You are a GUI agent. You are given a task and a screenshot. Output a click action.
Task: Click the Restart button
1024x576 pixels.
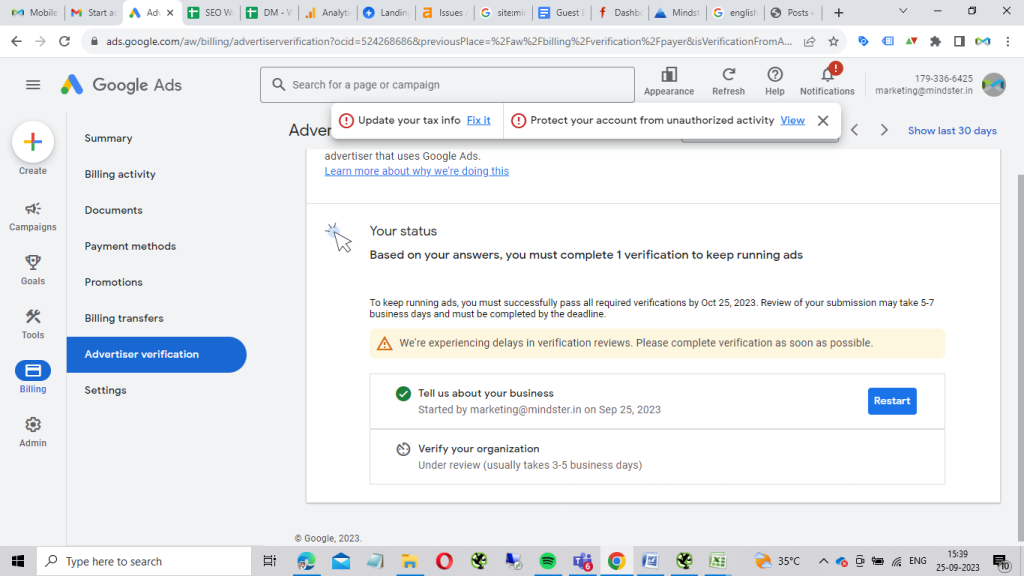892,401
